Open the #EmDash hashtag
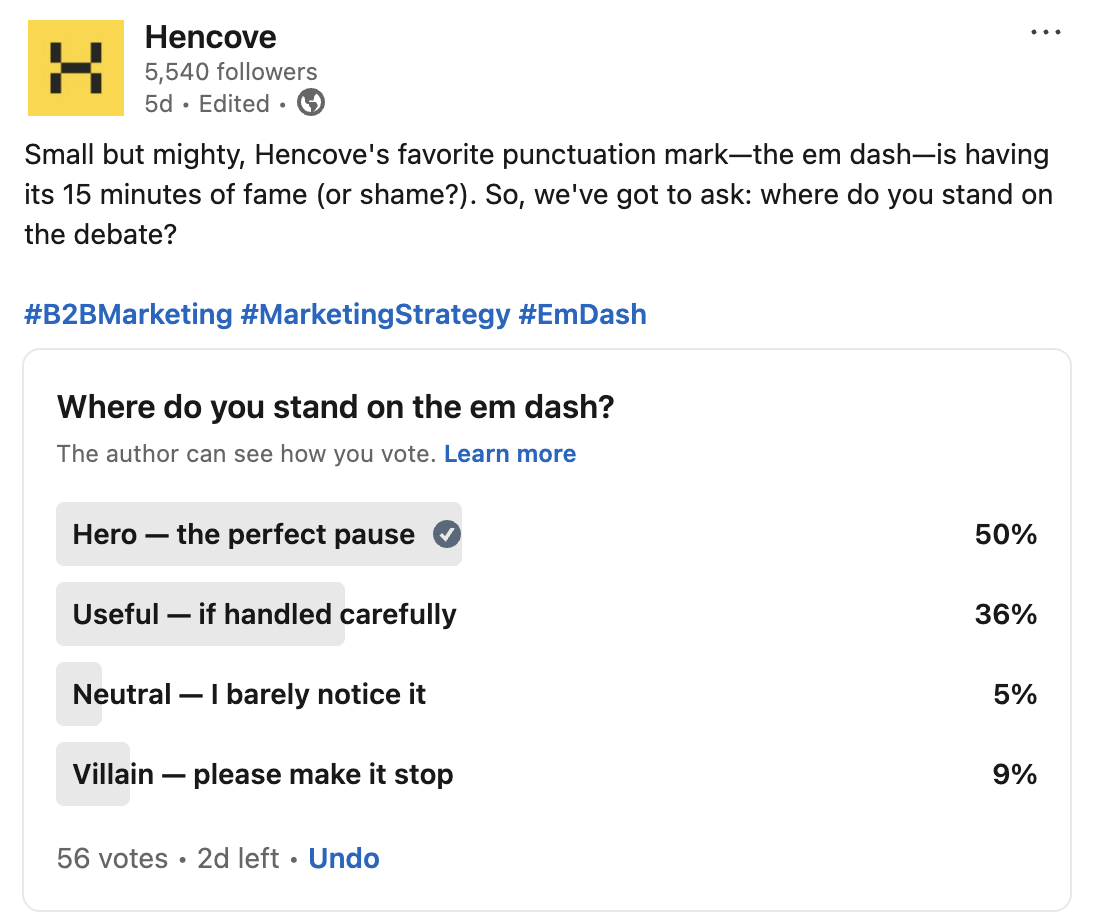1096x924 pixels. click(584, 314)
